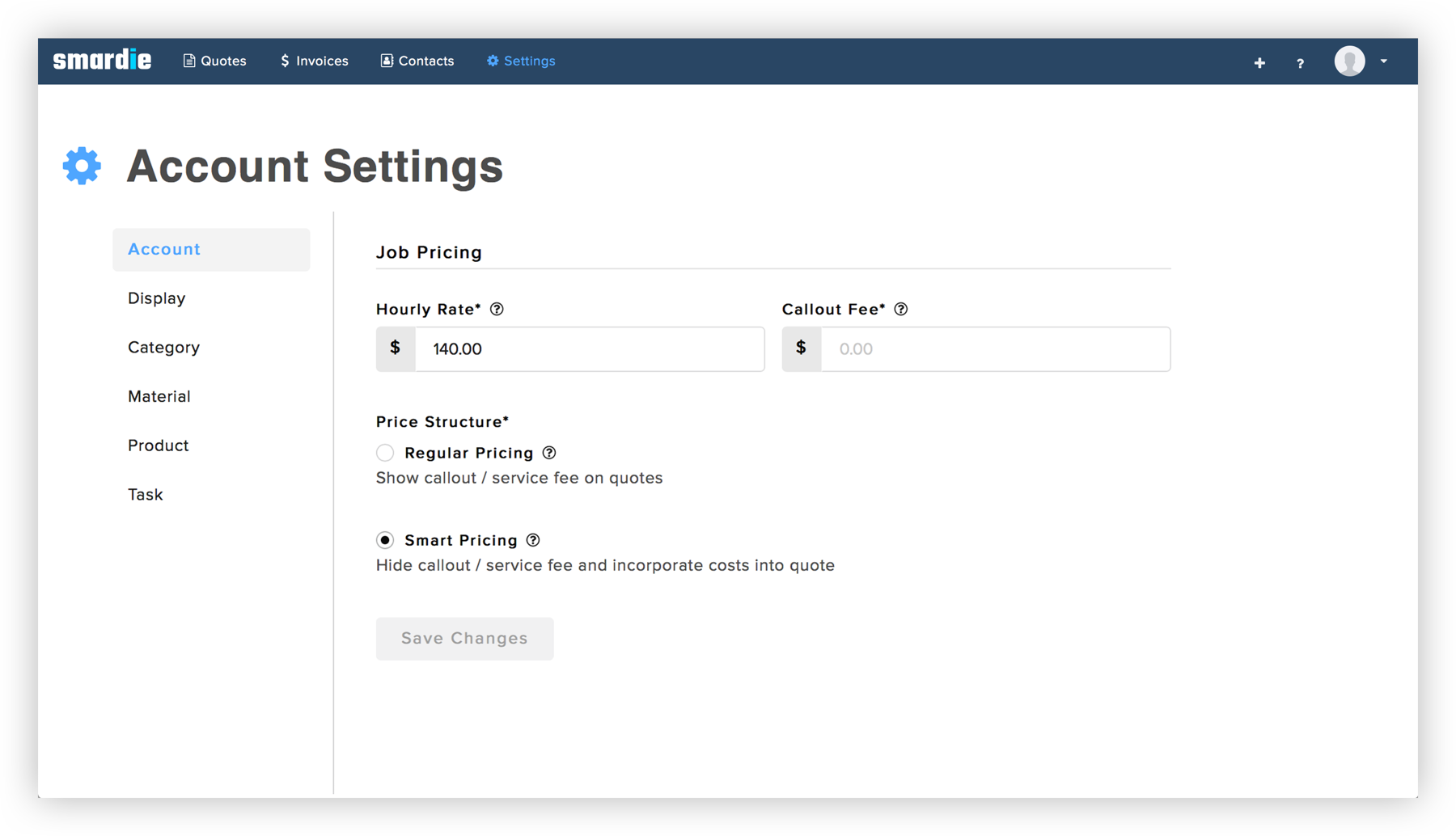The width and height of the screenshot is (1456, 836).
Task: Switch to Display settings tab
Action: pos(157,298)
